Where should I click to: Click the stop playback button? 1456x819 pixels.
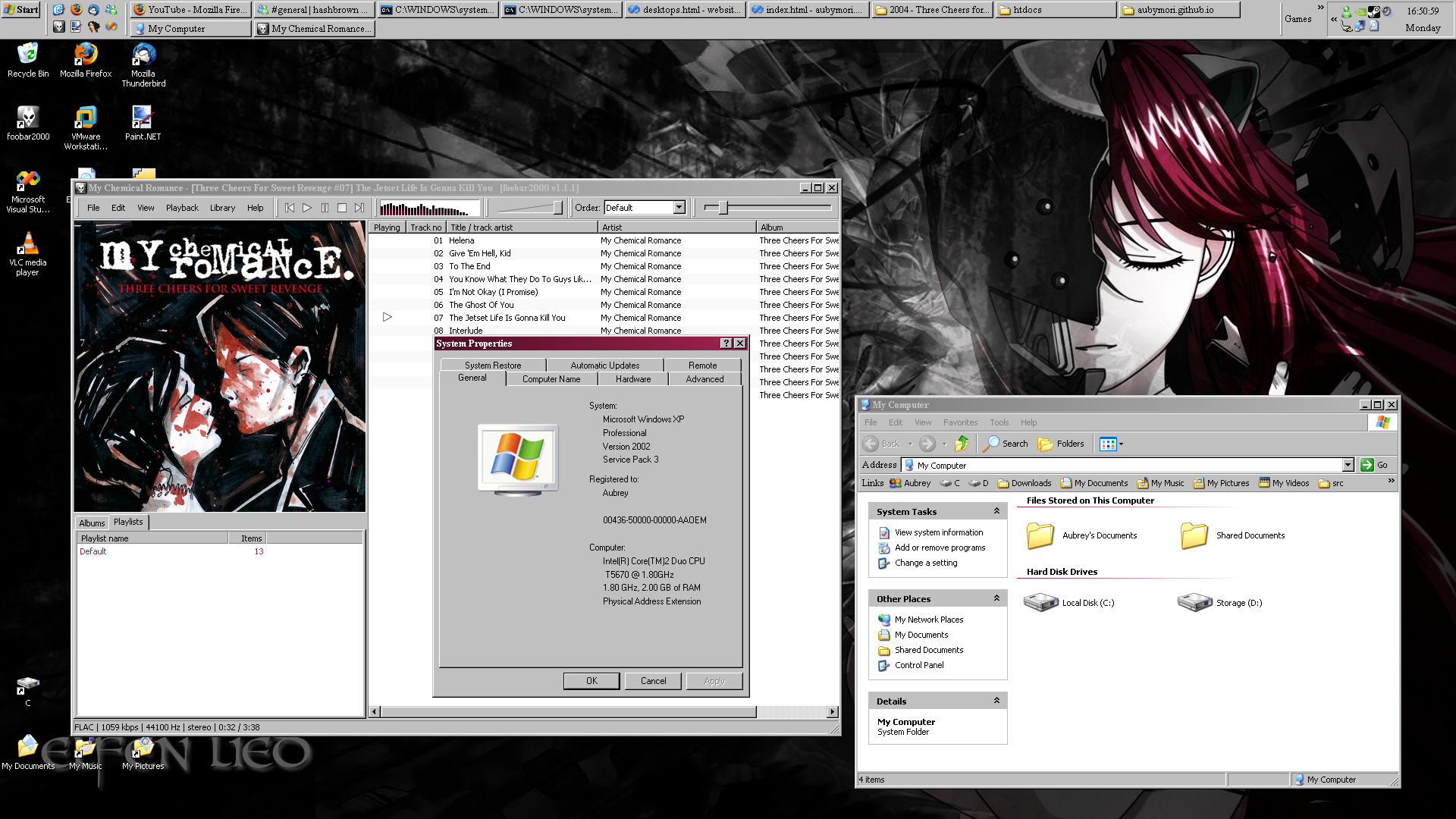click(x=342, y=208)
